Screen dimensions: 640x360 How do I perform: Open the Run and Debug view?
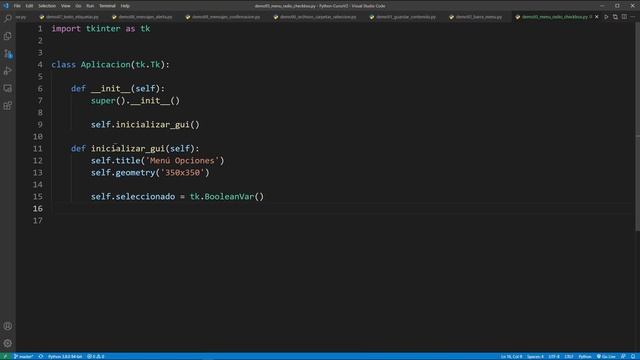point(8,71)
